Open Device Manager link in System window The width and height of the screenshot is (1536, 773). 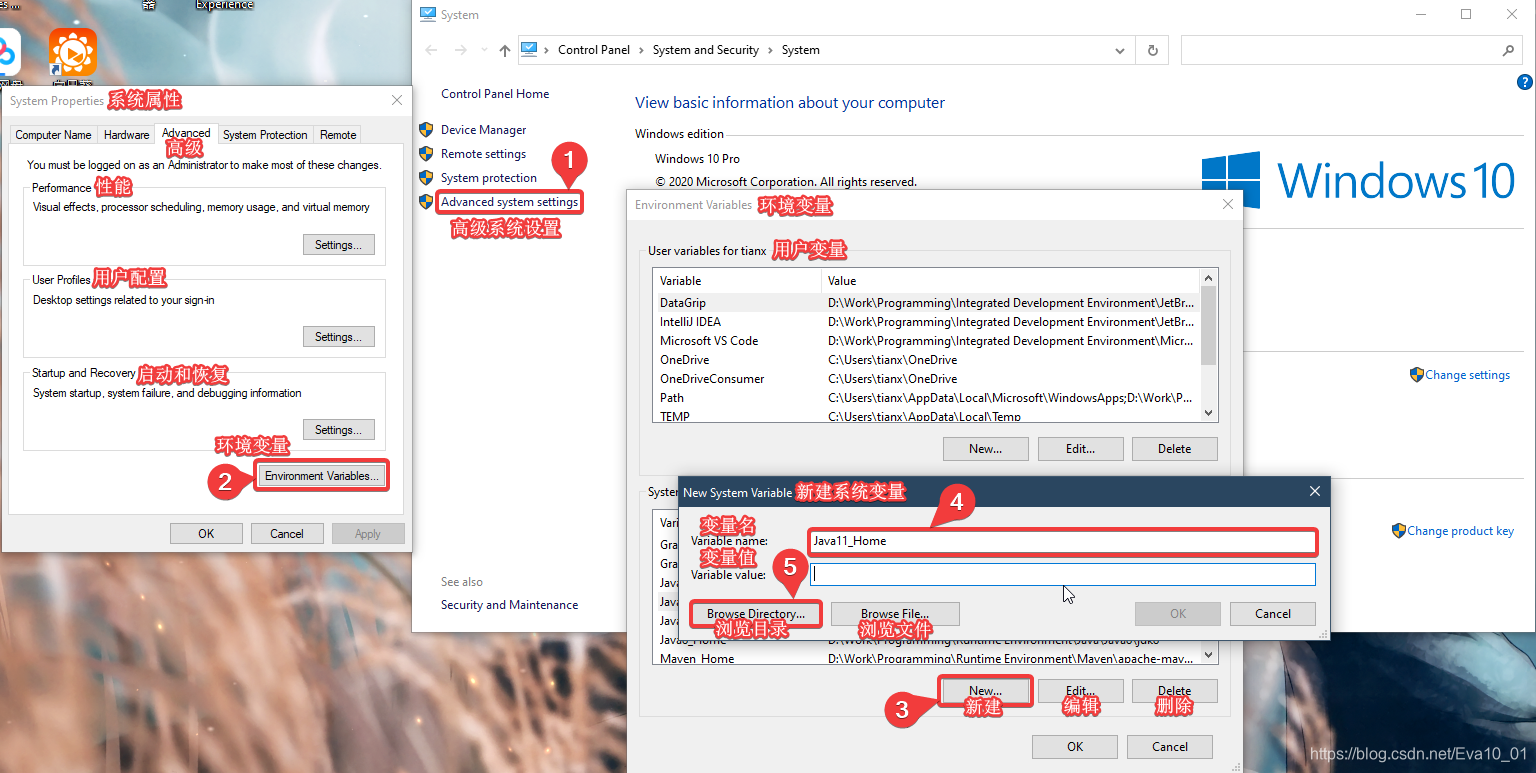483,130
